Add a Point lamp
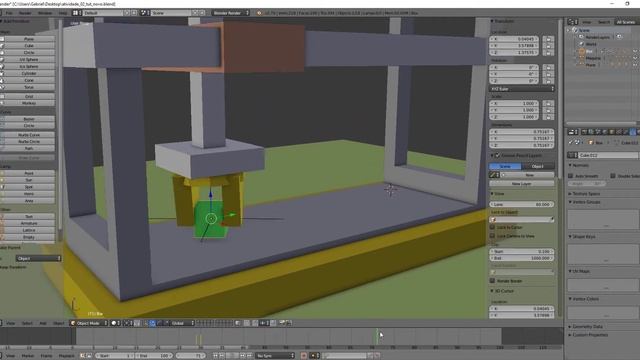The width and height of the screenshot is (640, 360). point(29,173)
